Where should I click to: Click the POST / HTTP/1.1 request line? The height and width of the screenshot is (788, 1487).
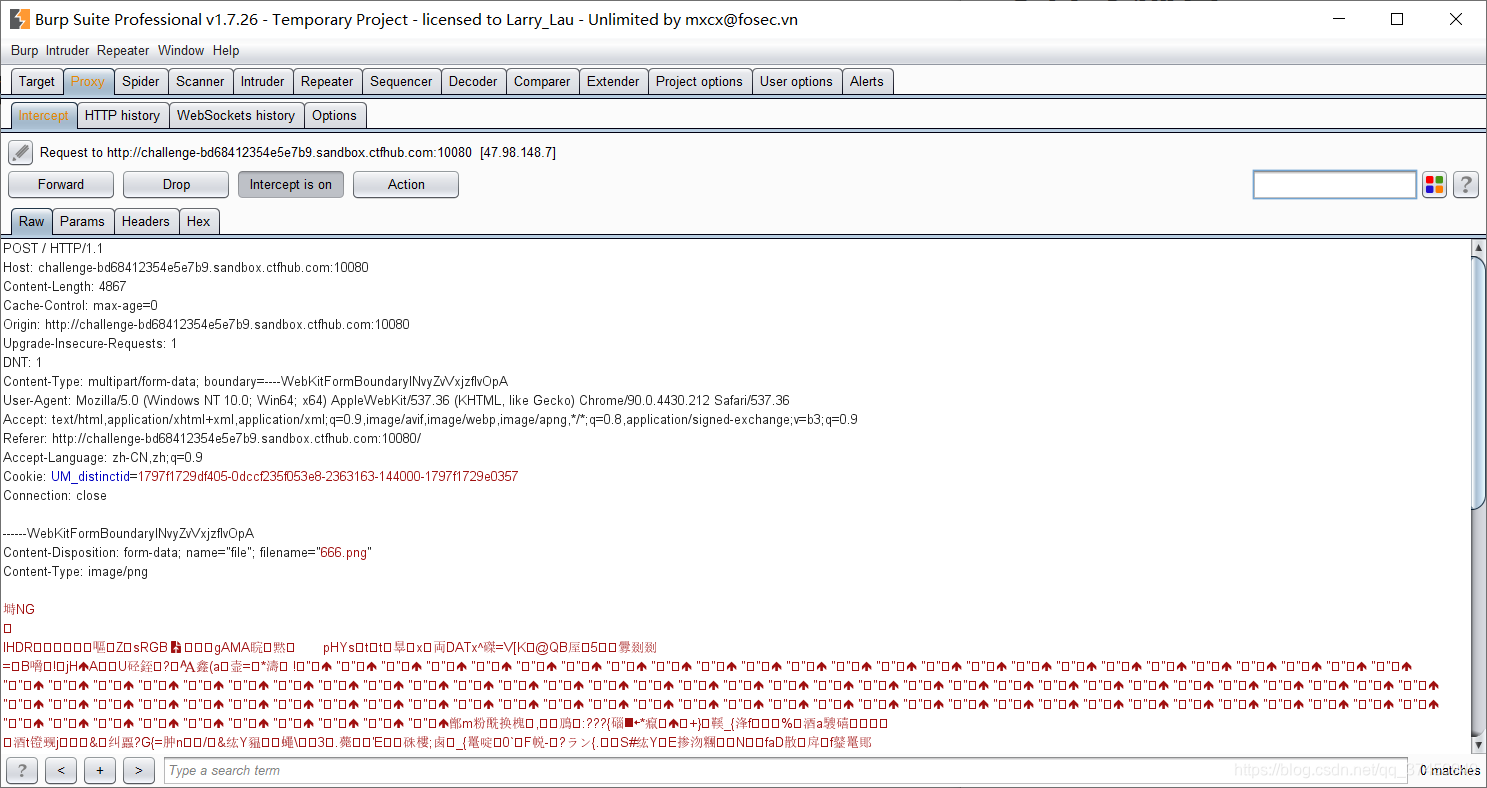click(53, 248)
